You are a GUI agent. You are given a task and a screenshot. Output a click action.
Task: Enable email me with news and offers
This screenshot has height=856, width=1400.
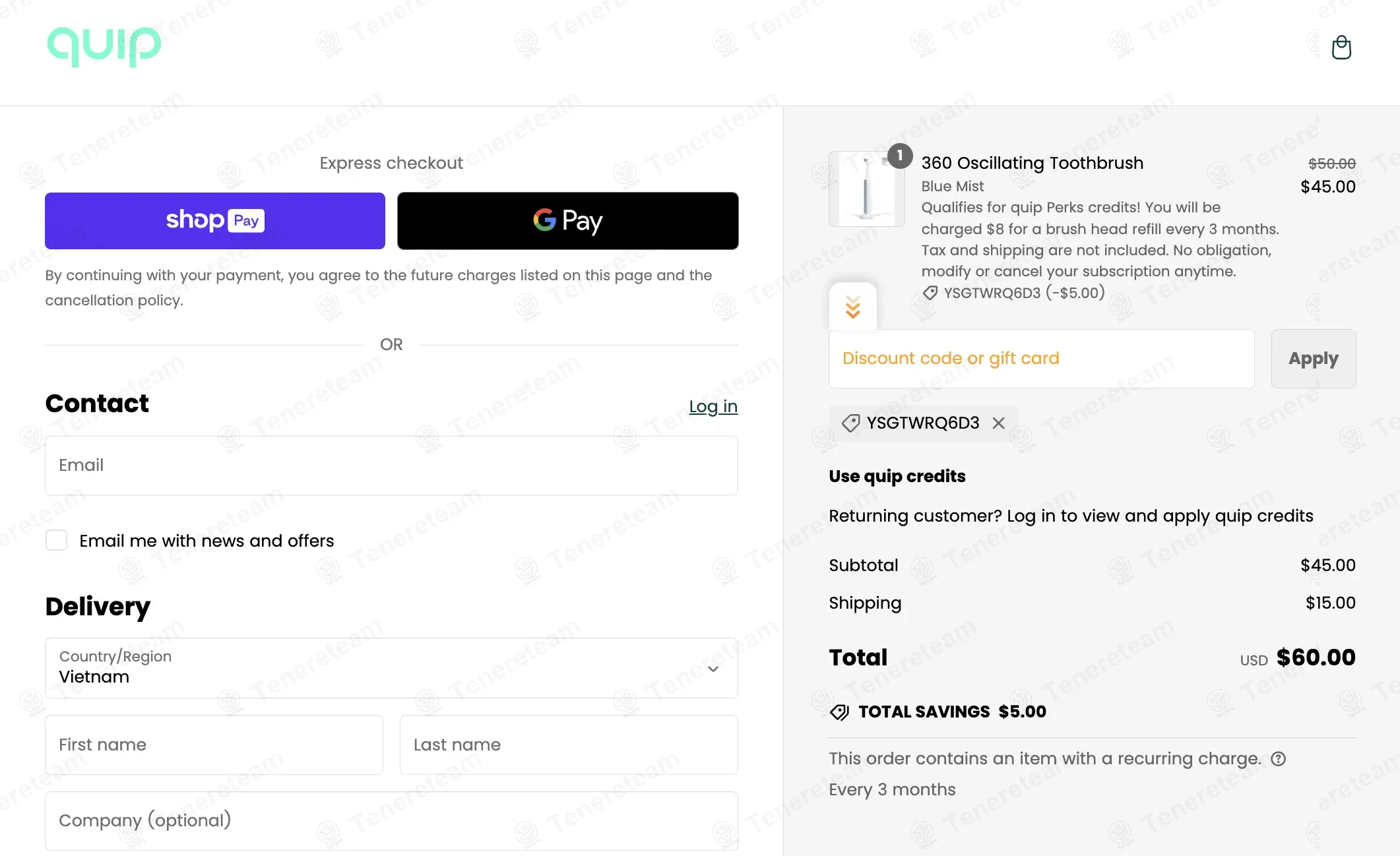tap(57, 541)
